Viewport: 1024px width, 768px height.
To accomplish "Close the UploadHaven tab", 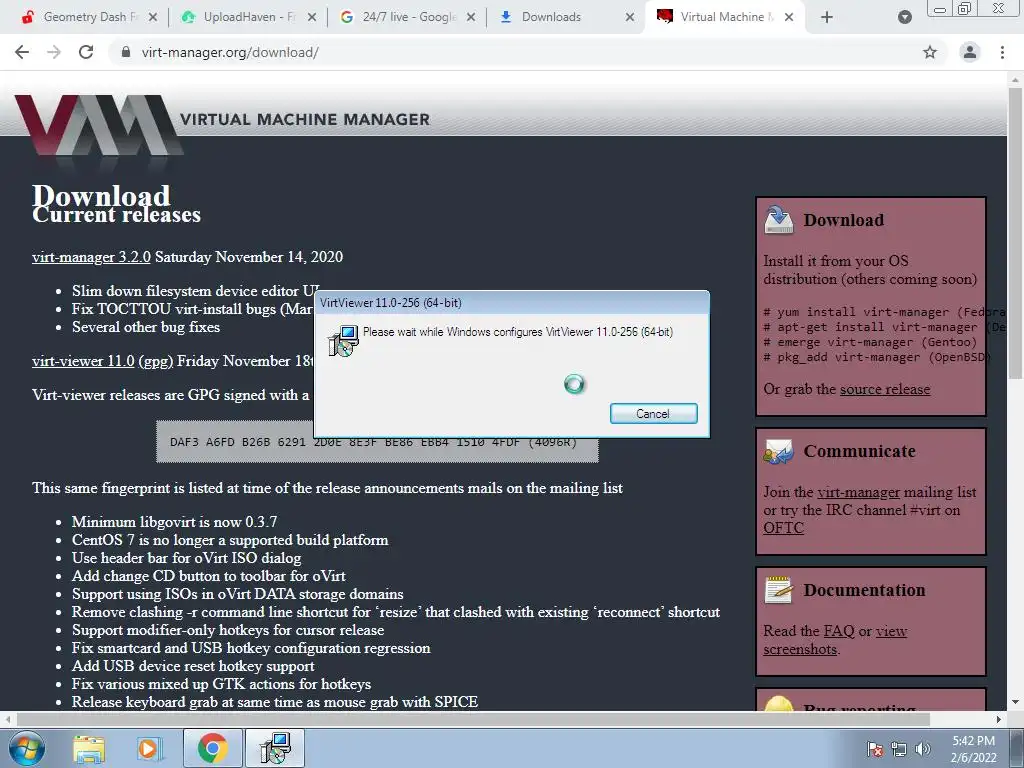I will coord(312,17).
